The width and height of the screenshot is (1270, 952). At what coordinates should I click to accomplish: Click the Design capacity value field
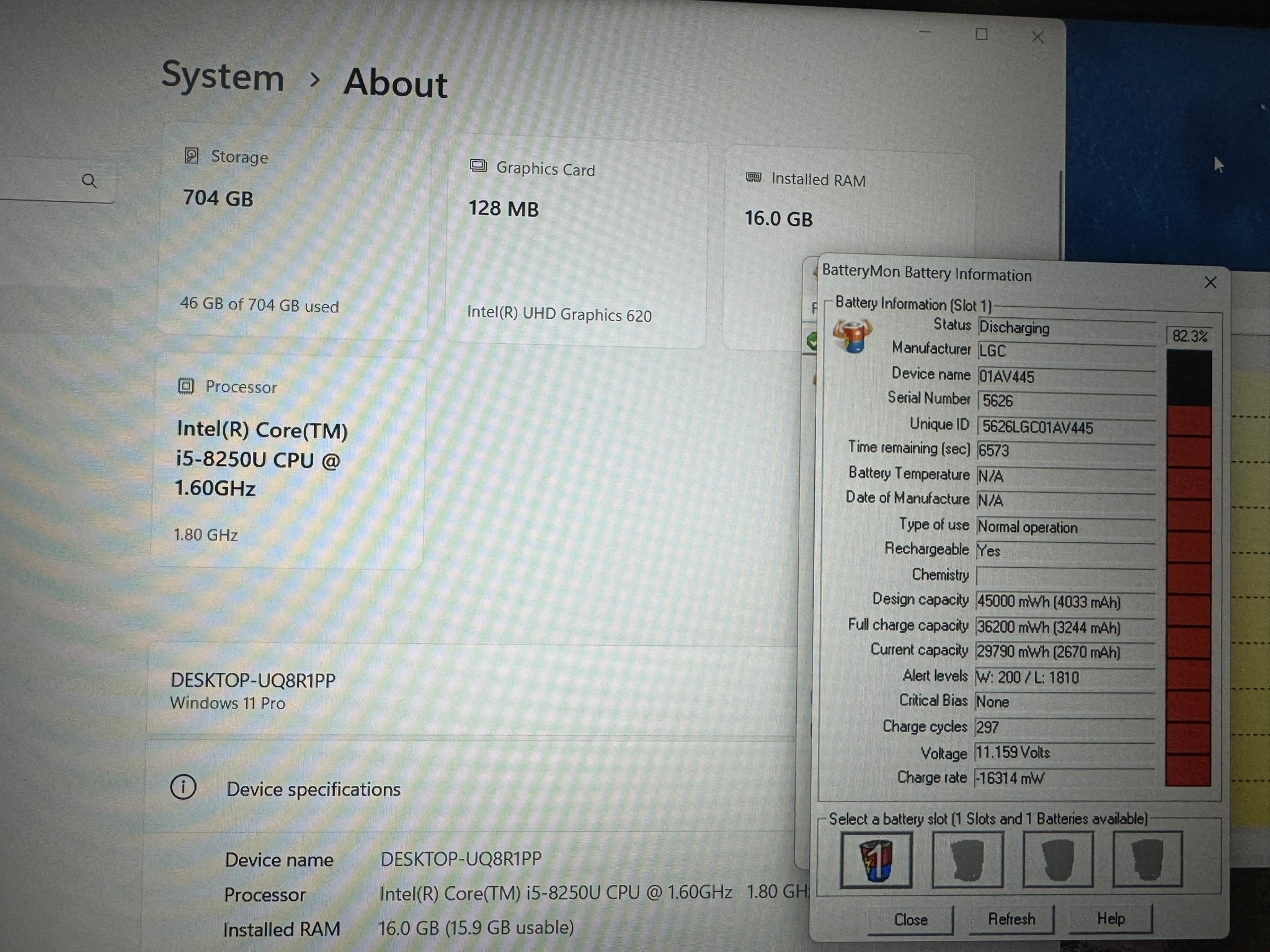1065,602
